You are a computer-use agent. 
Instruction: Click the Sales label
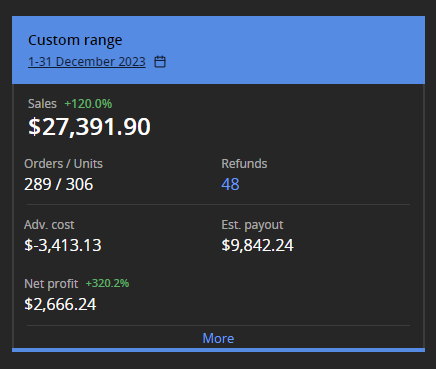(42, 104)
